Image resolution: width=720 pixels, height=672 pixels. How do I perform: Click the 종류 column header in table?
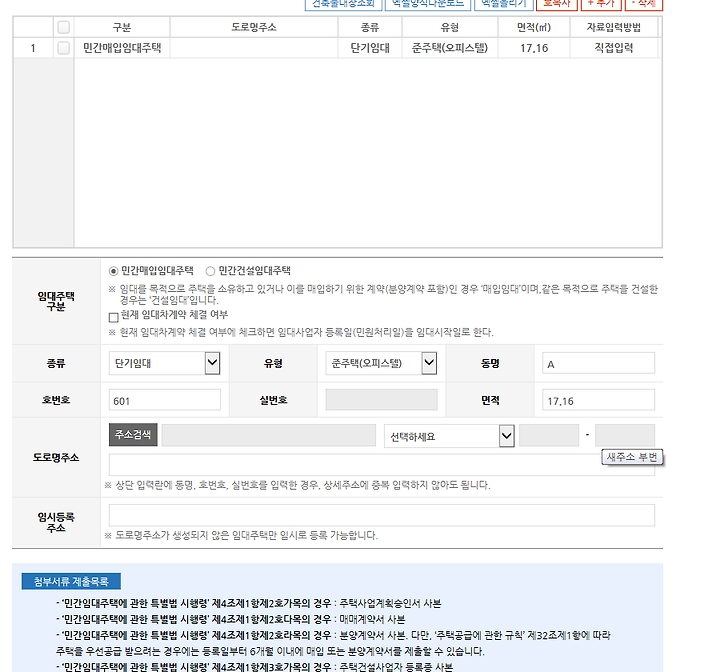click(x=370, y=27)
